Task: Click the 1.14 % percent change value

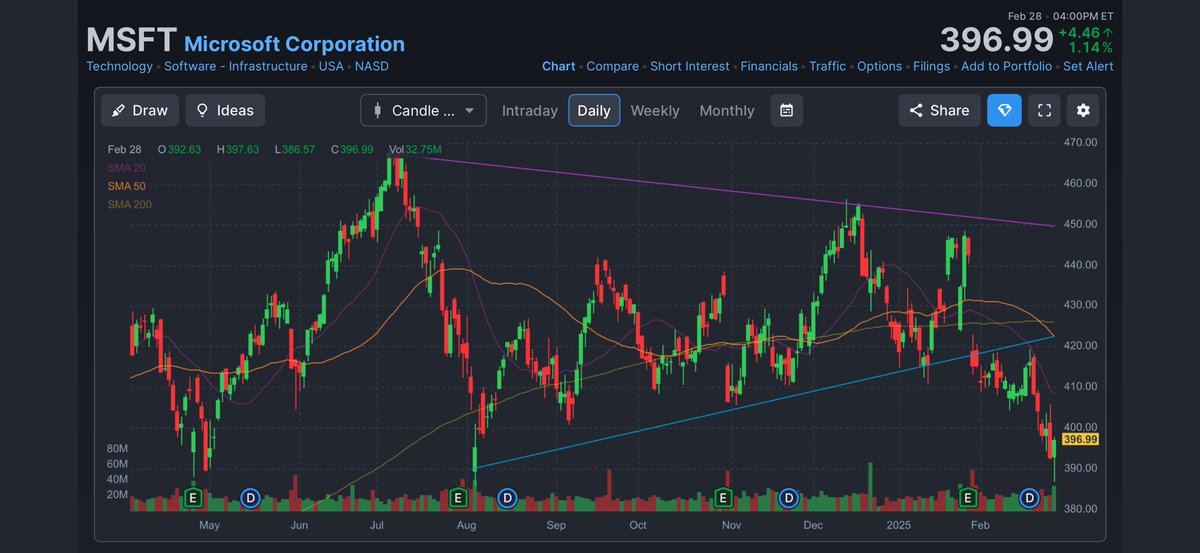Action: click(x=1091, y=47)
